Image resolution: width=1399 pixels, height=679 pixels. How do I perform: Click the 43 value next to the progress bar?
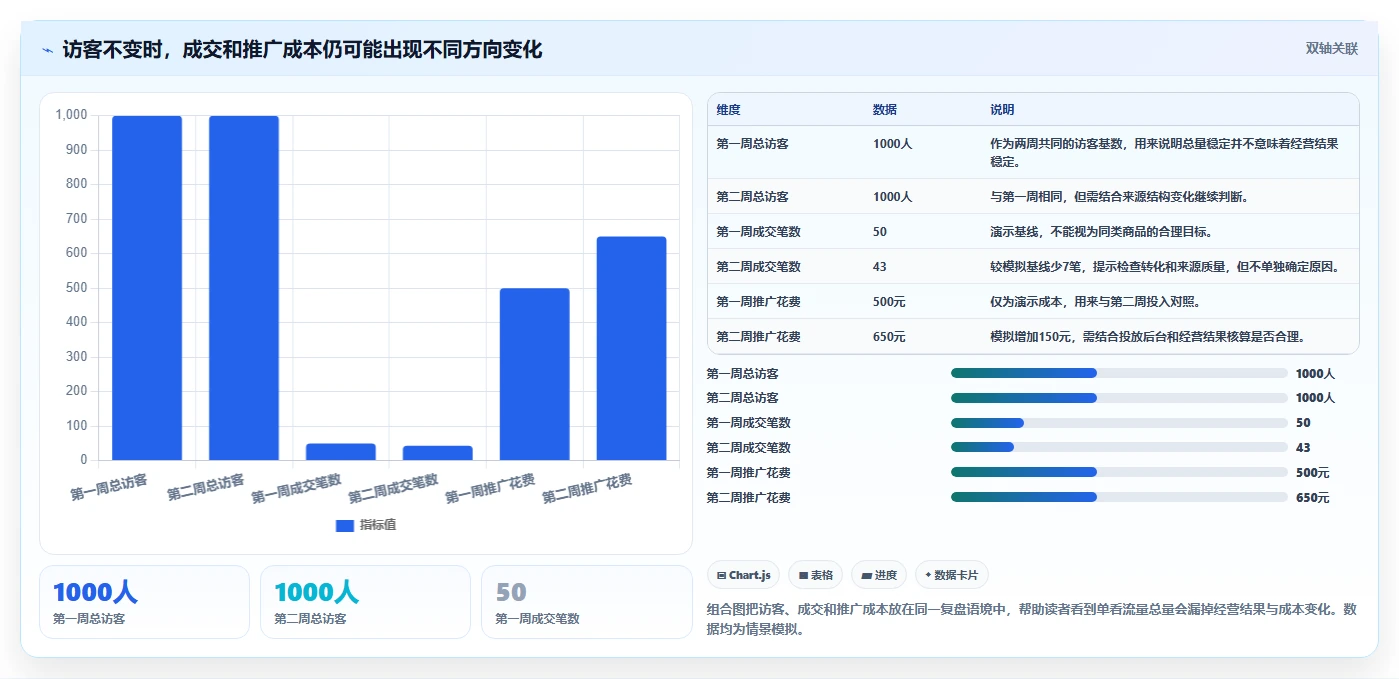(1303, 448)
